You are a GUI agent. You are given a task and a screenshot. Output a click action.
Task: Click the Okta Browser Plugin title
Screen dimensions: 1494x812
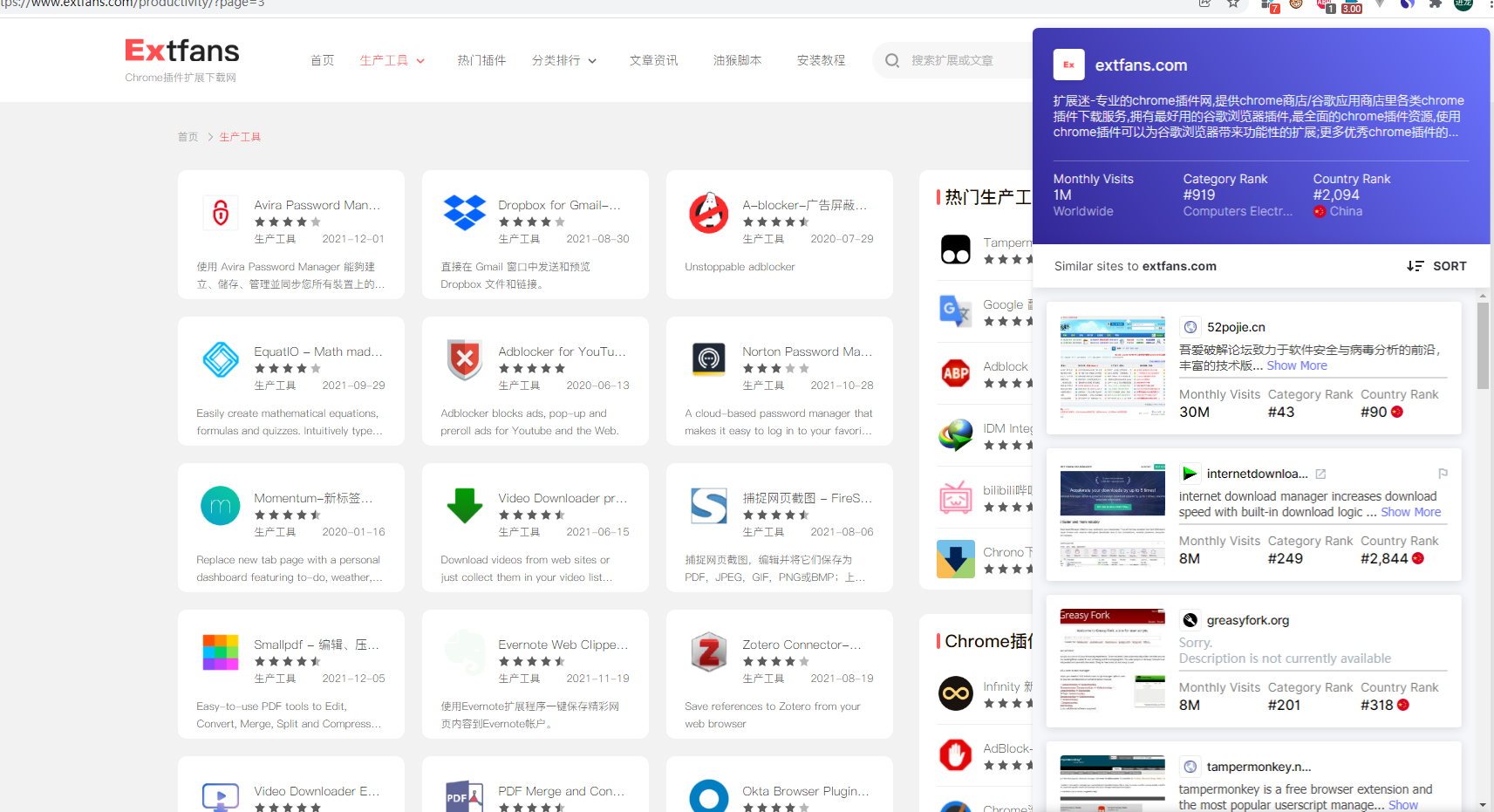point(806,791)
